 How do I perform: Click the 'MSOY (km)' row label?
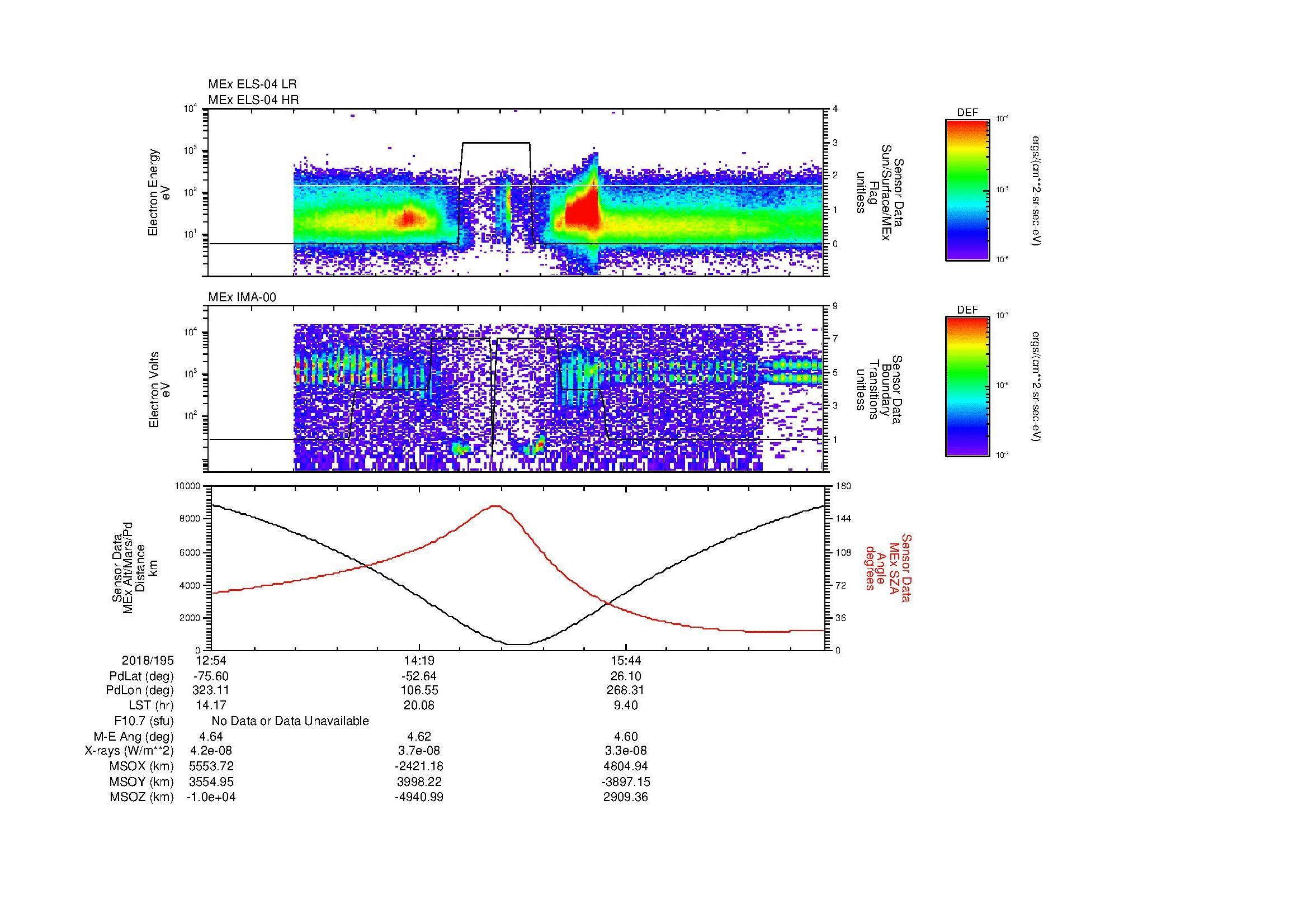click(142, 781)
